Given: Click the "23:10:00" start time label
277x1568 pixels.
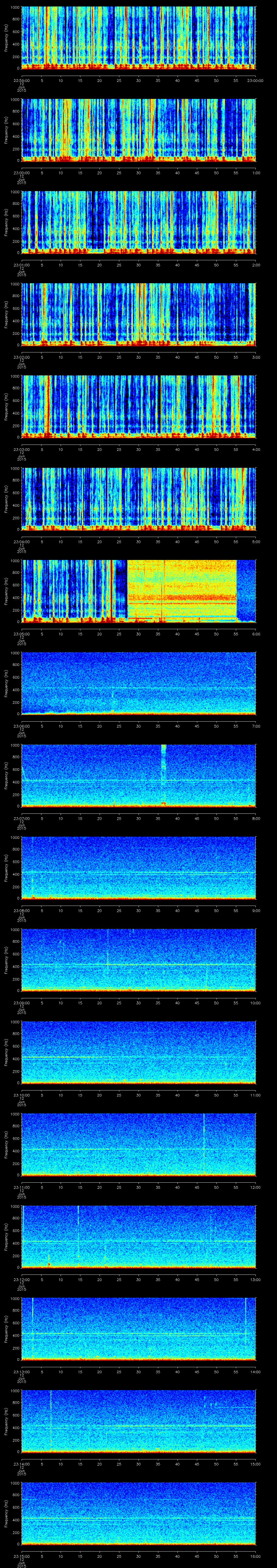Looking at the screenshot, I should (21, 1095).
